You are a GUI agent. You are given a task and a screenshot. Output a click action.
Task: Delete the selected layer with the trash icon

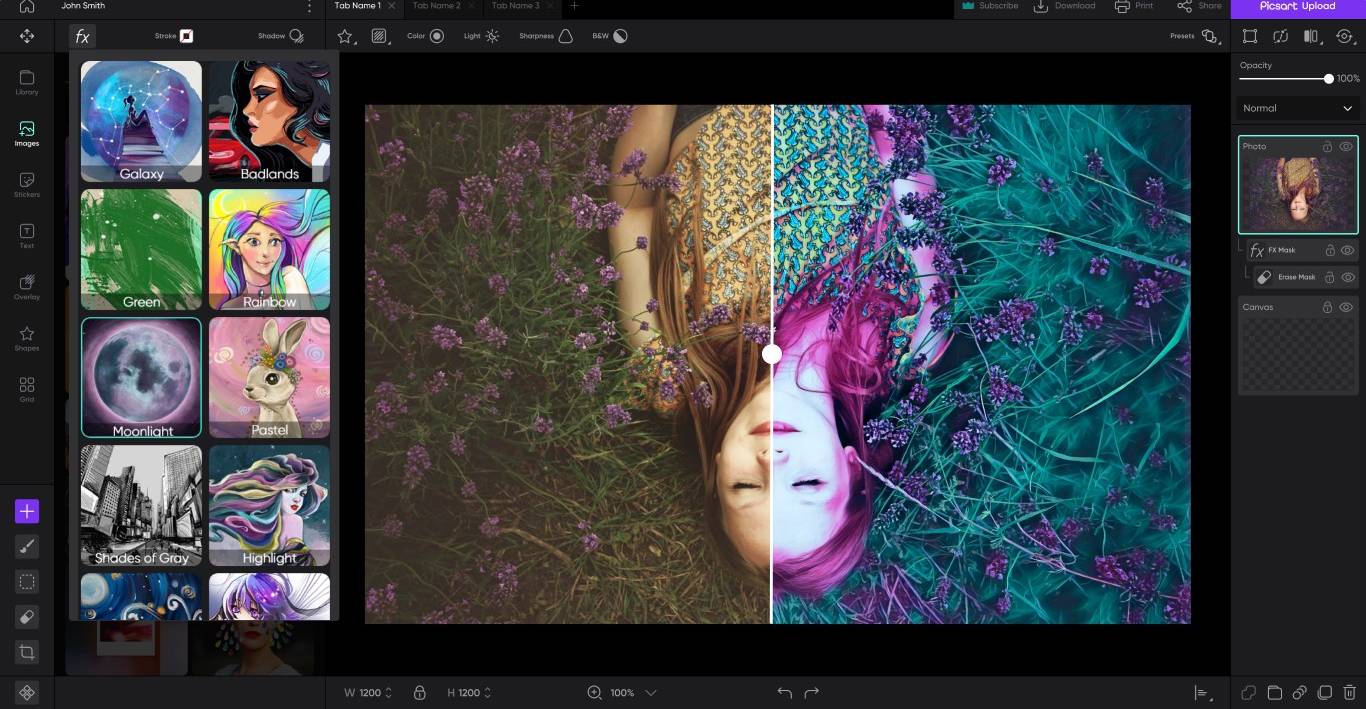pos(1351,691)
